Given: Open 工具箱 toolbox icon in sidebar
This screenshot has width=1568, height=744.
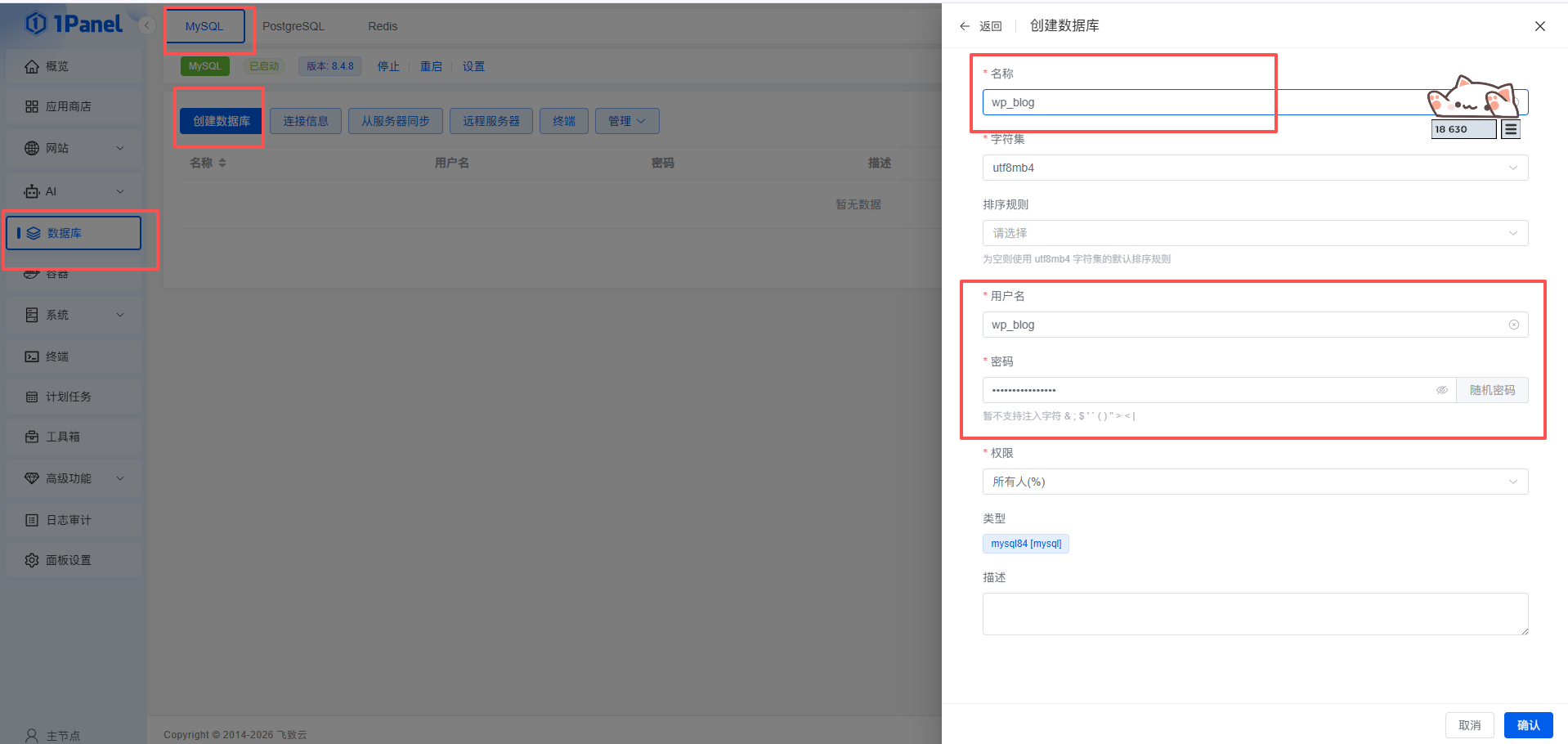Looking at the screenshot, I should tap(32, 437).
